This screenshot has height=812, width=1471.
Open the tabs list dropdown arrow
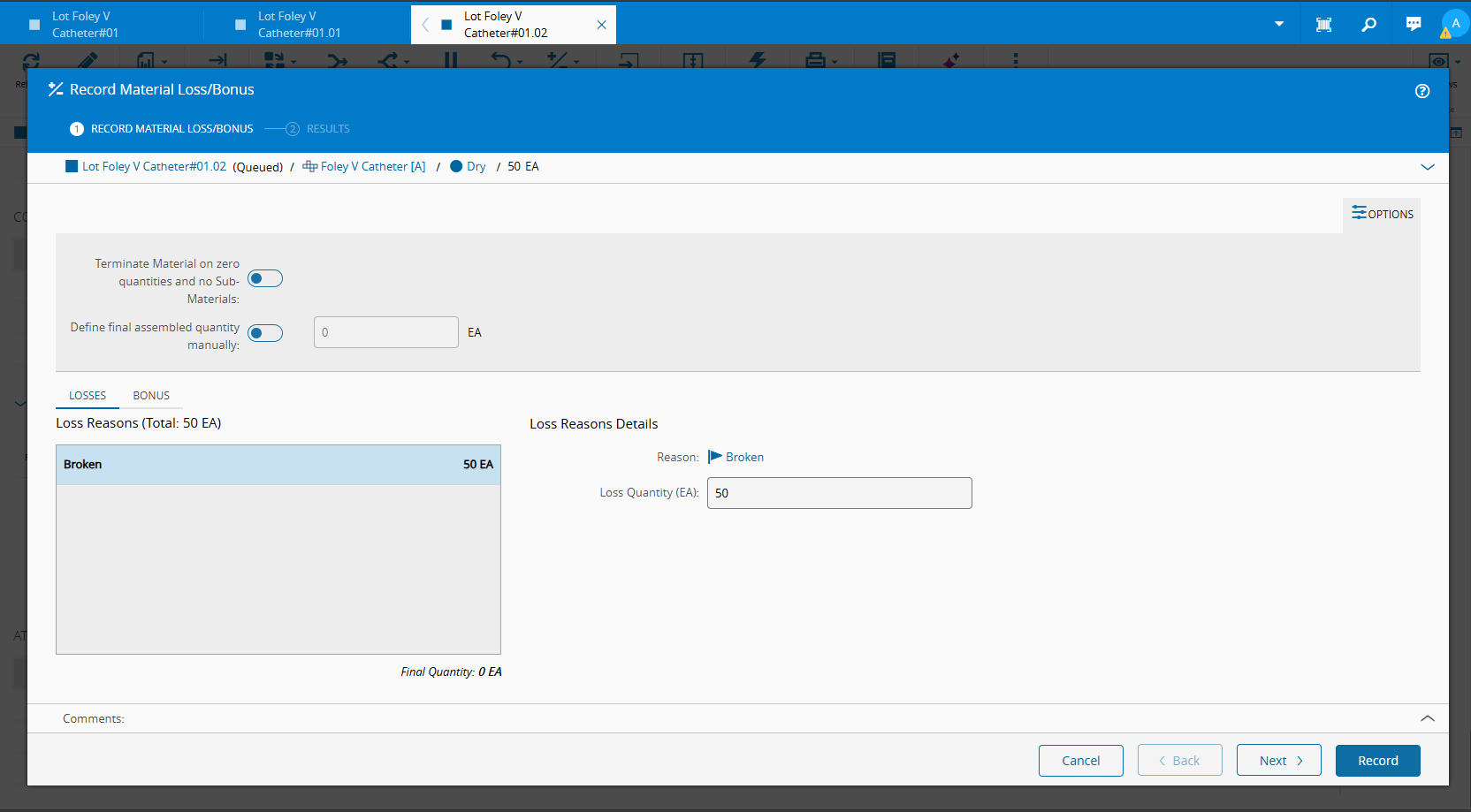coord(1278,24)
